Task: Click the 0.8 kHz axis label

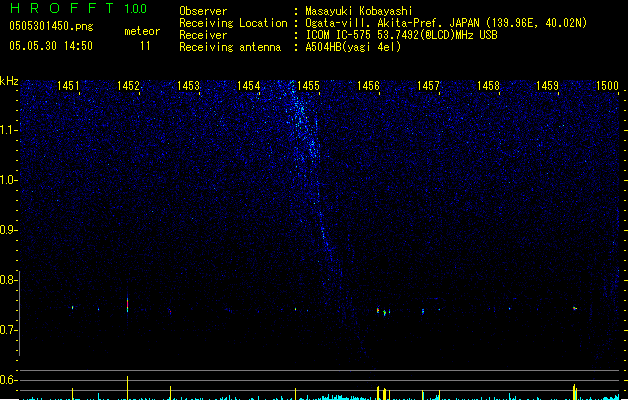Action: coord(8,280)
